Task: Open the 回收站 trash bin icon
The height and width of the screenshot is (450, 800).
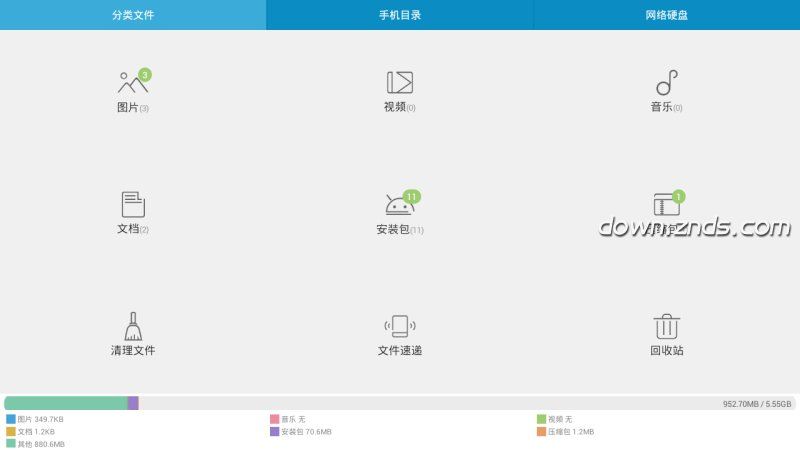Action: click(666, 327)
